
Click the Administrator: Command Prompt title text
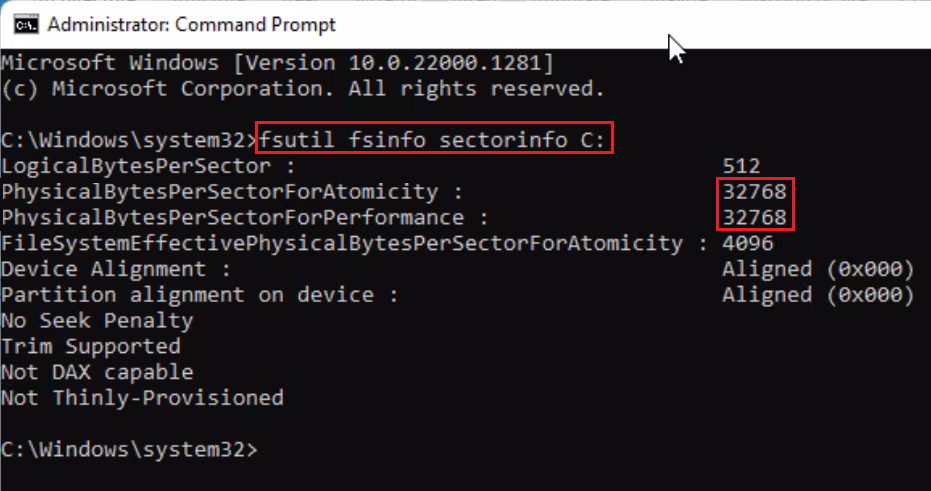pos(192,25)
